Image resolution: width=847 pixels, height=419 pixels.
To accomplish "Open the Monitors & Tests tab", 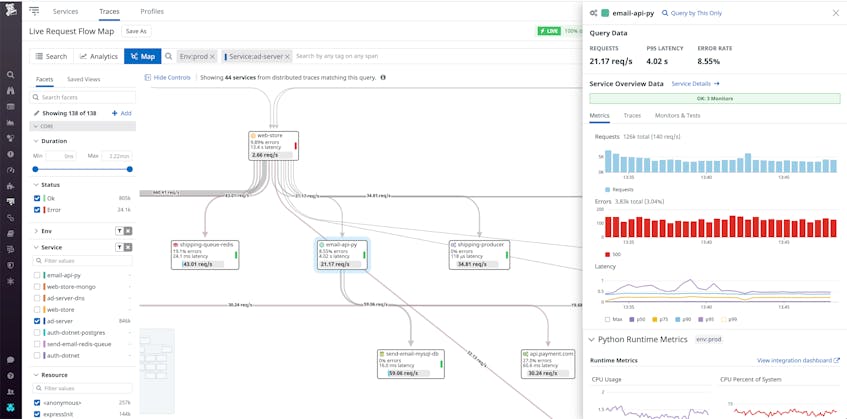I will 677,116.
